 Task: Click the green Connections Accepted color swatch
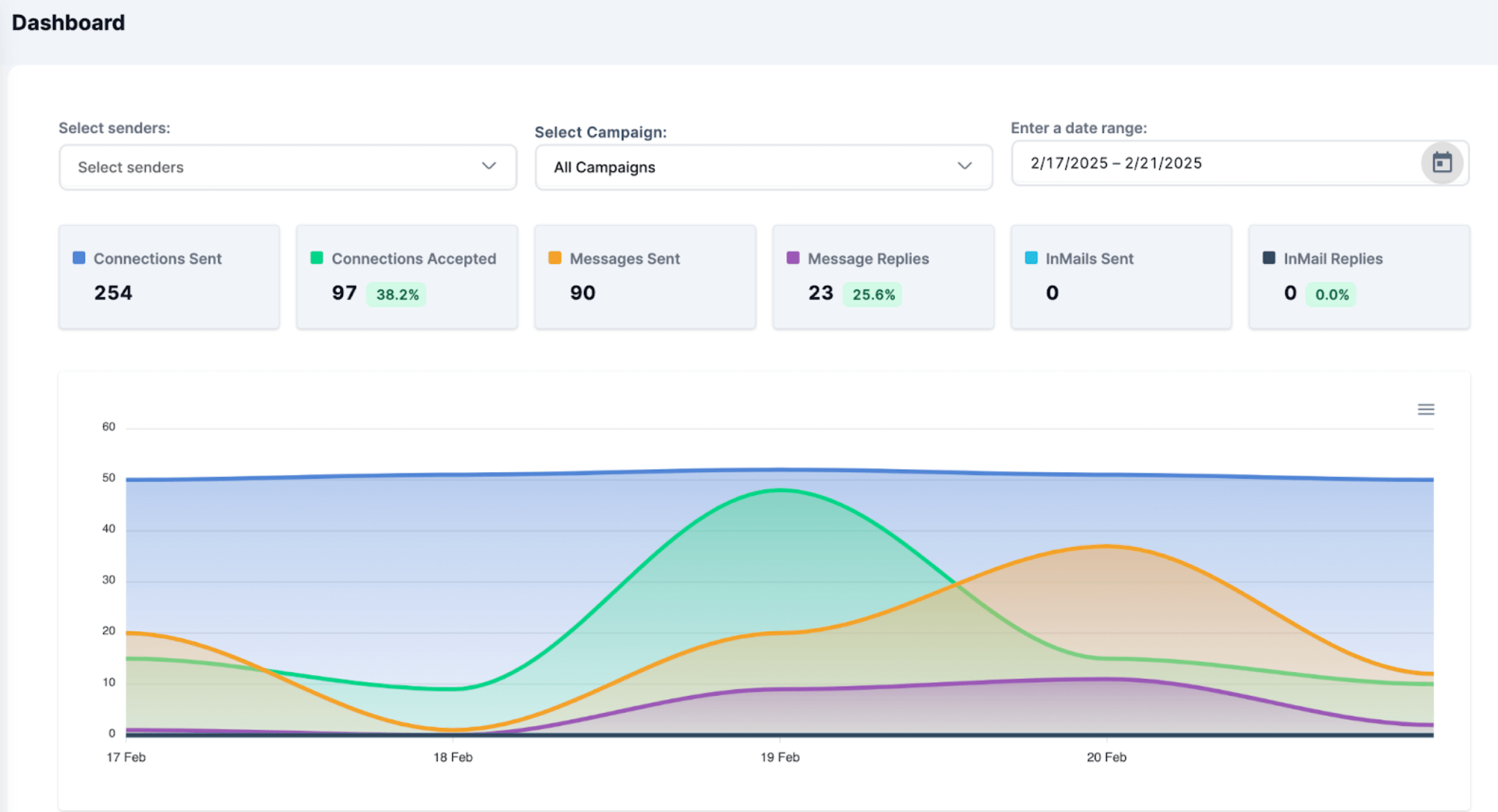(316, 258)
